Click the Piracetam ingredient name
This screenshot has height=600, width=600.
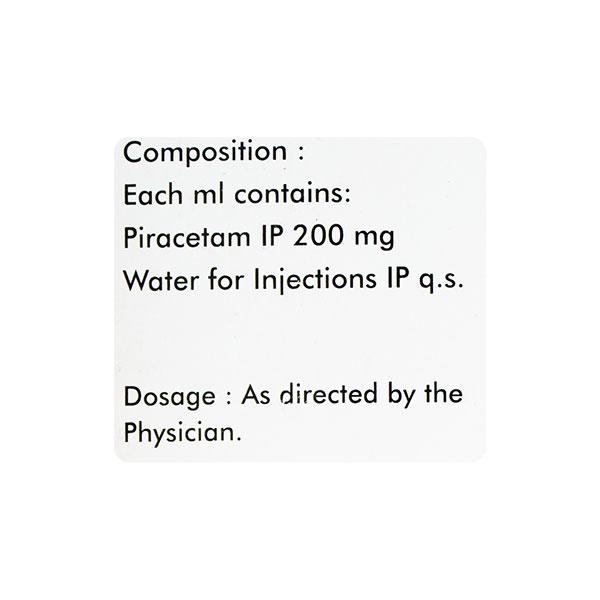coord(187,238)
